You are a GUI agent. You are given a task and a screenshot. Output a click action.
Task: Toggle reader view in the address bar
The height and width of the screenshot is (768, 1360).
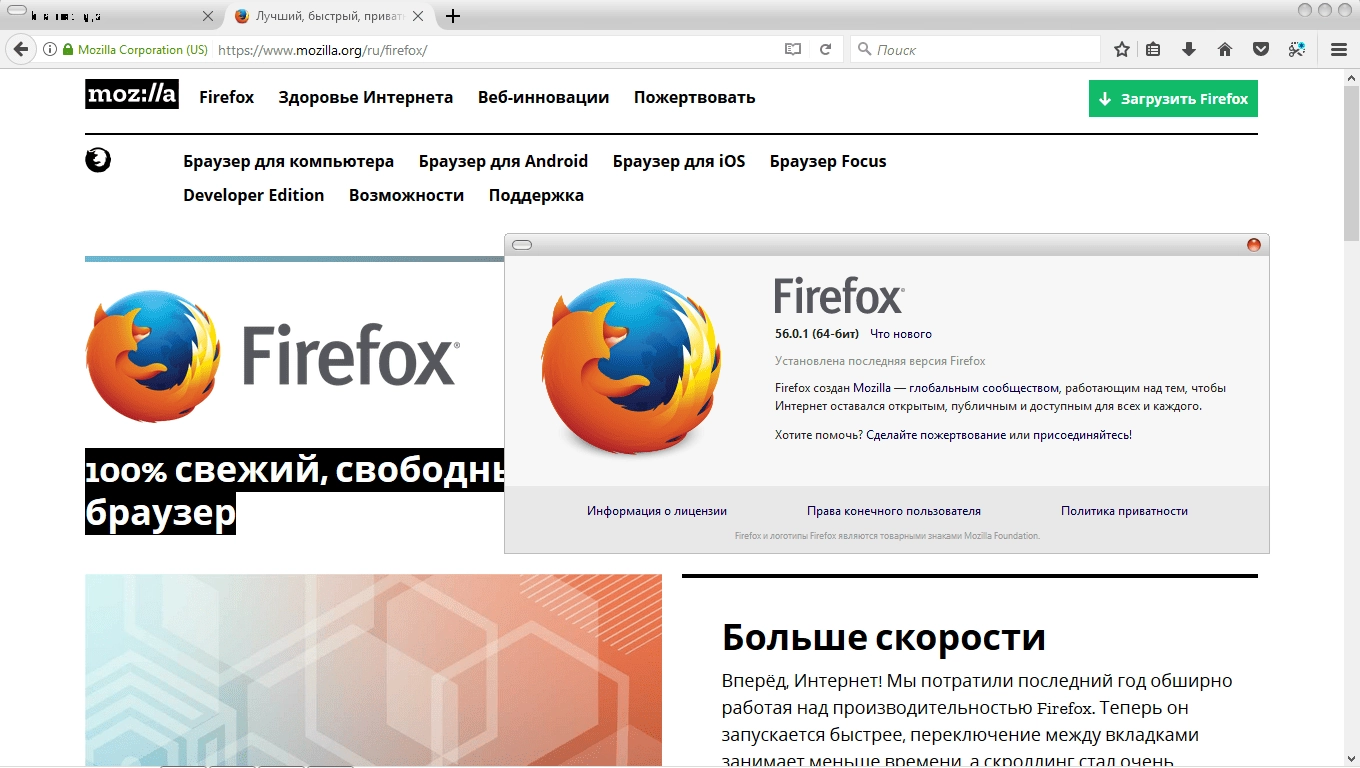(x=793, y=49)
